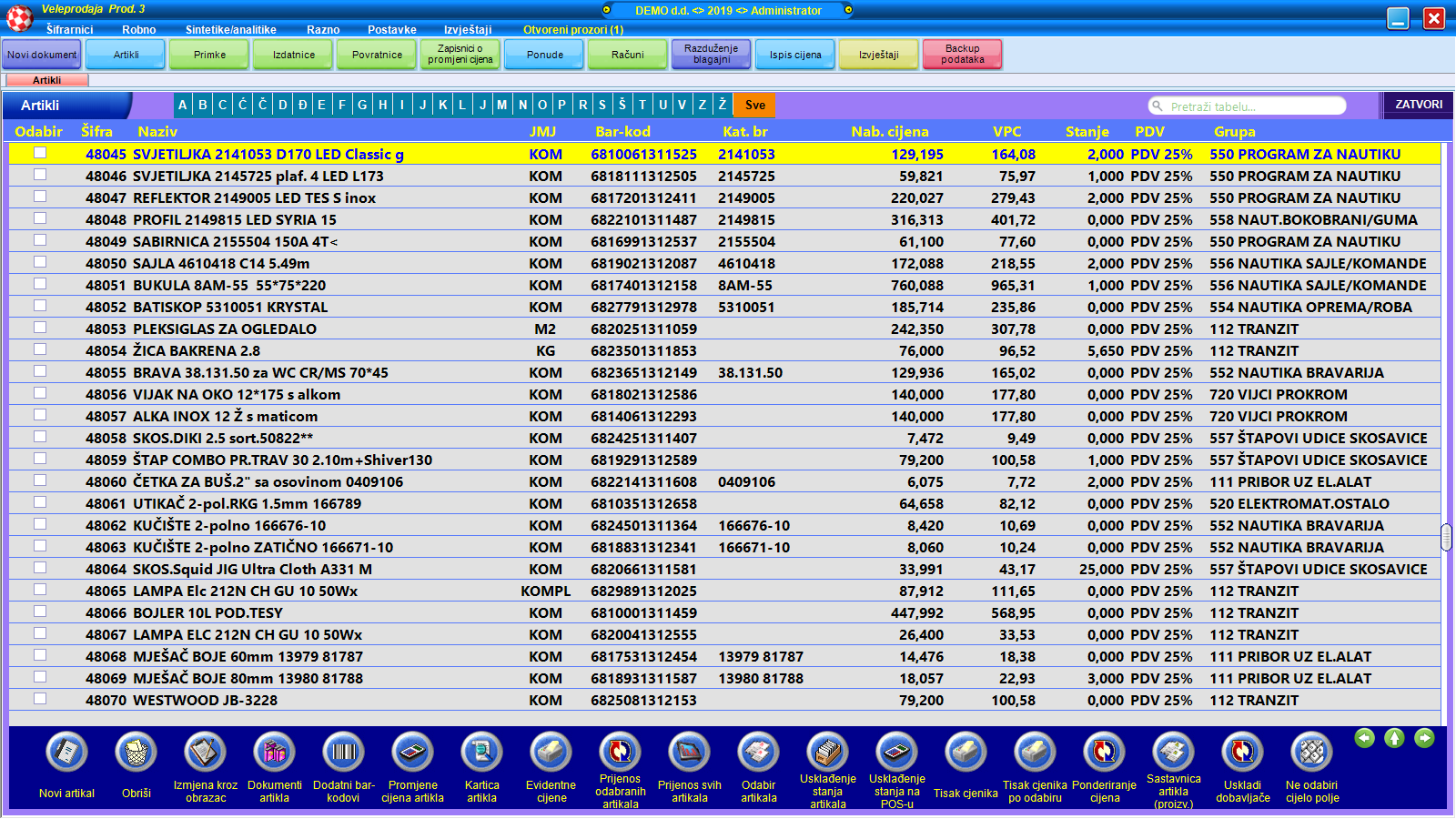Click Uskladi dobavljače icon
Image resolution: width=1456 pixels, height=819 pixels.
tap(1242, 753)
